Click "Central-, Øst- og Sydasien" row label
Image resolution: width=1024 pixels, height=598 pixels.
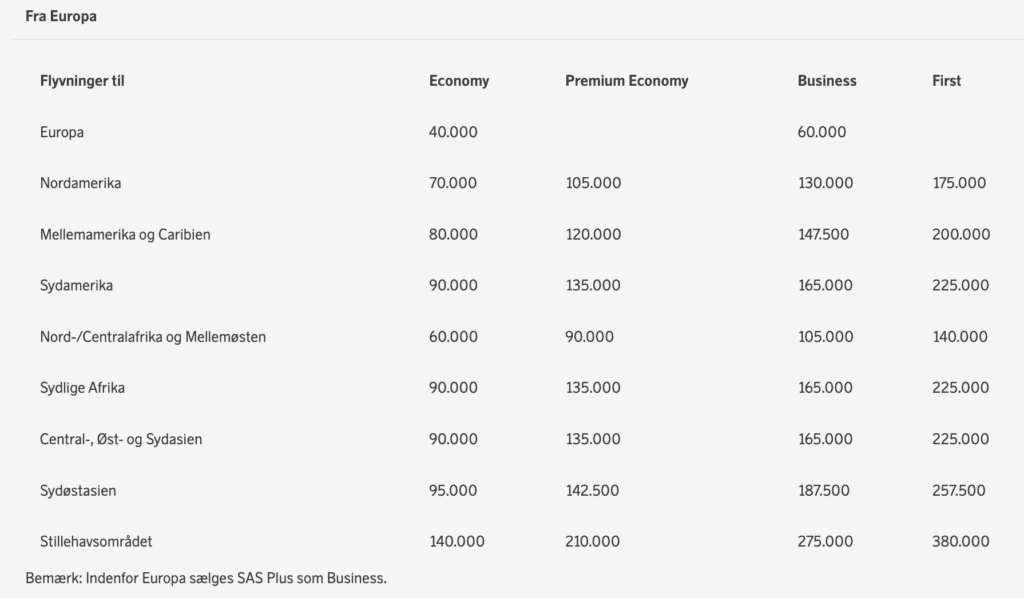coord(121,439)
